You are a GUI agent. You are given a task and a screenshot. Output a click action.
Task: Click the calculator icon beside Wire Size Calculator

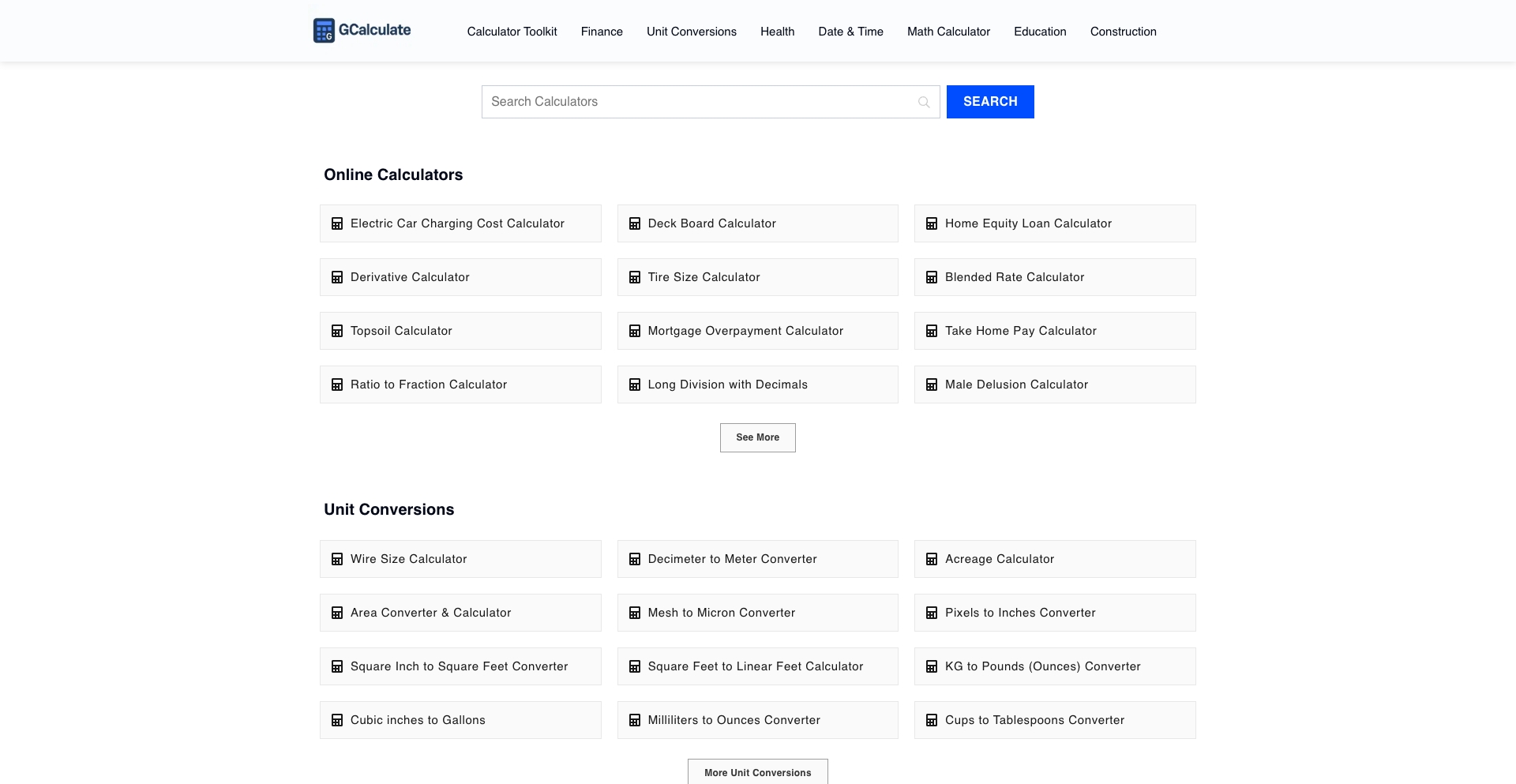coord(336,559)
